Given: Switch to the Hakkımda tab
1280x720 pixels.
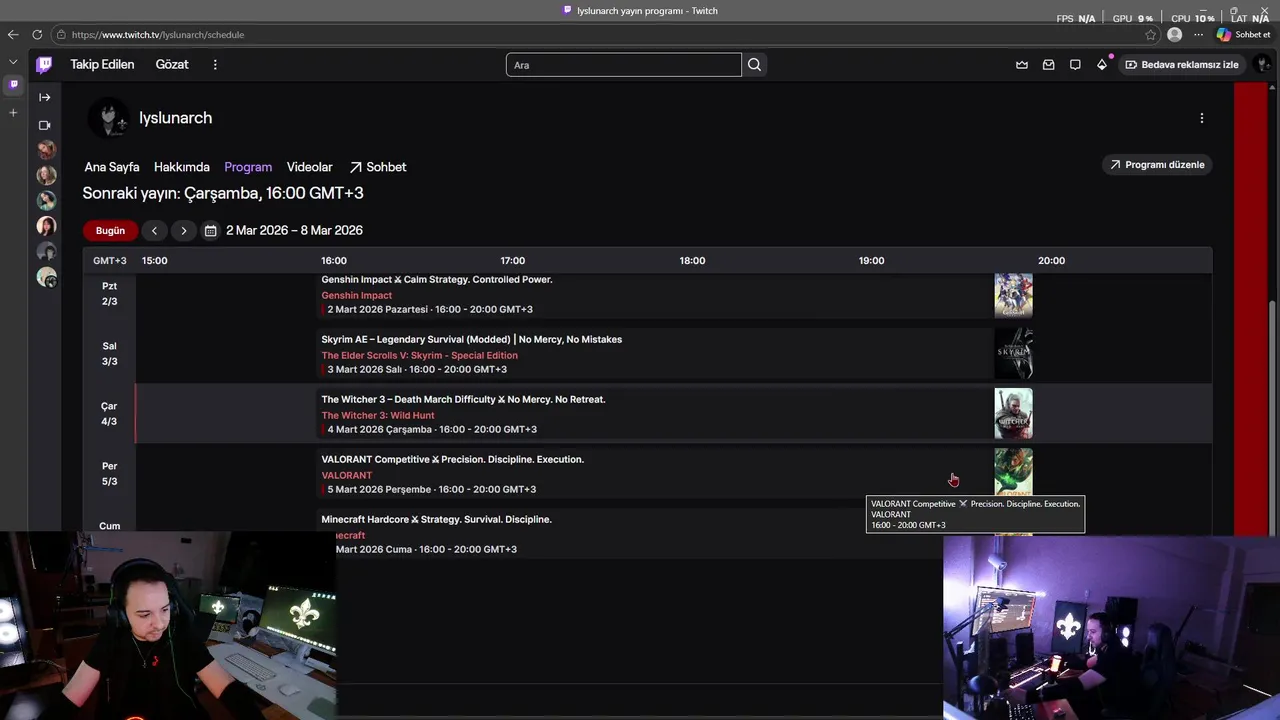Looking at the screenshot, I should (x=182, y=167).
